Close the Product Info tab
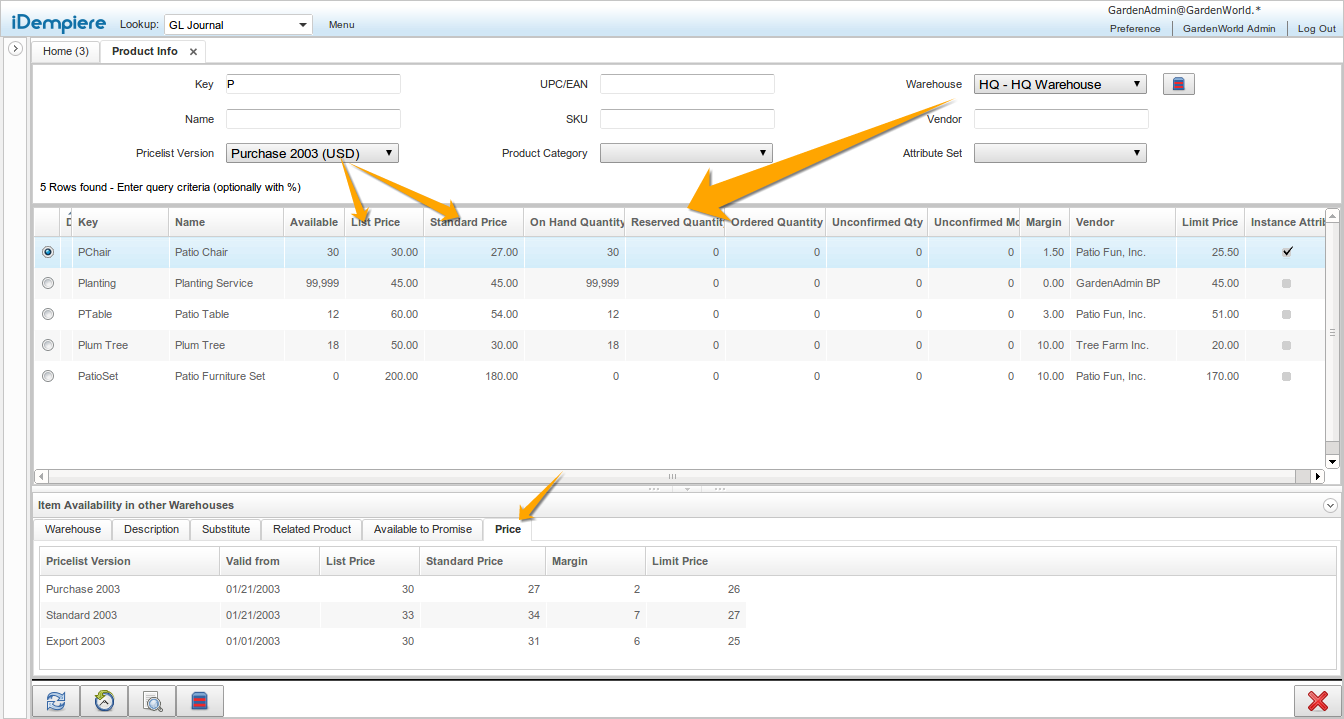This screenshot has width=1344, height=719. pos(193,52)
